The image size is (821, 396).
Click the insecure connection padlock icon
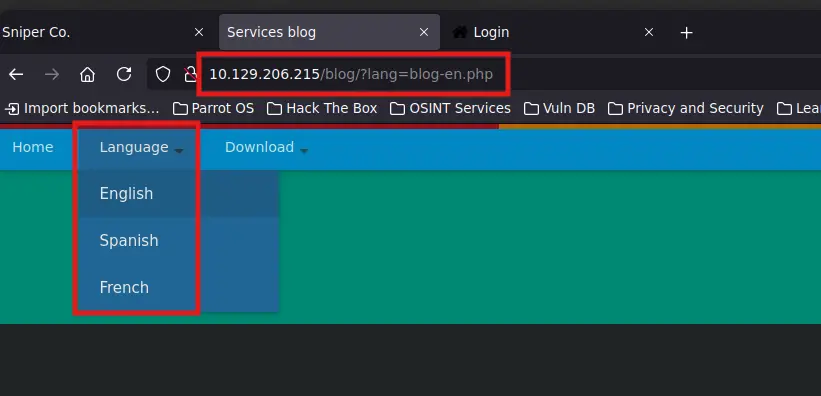[x=191, y=74]
